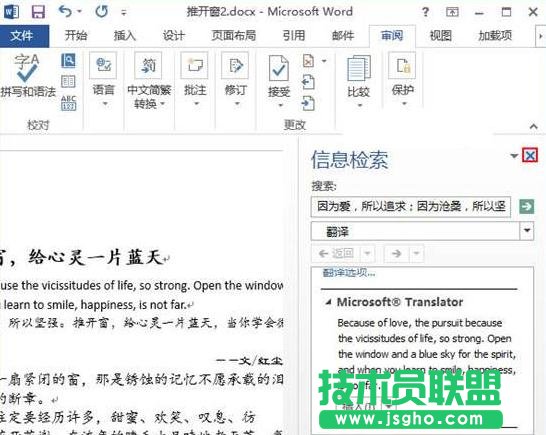Image resolution: width=546 pixels, height=435 pixels.
Task: Open the undo history dropdown arrow
Action: click(x=80, y=12)
